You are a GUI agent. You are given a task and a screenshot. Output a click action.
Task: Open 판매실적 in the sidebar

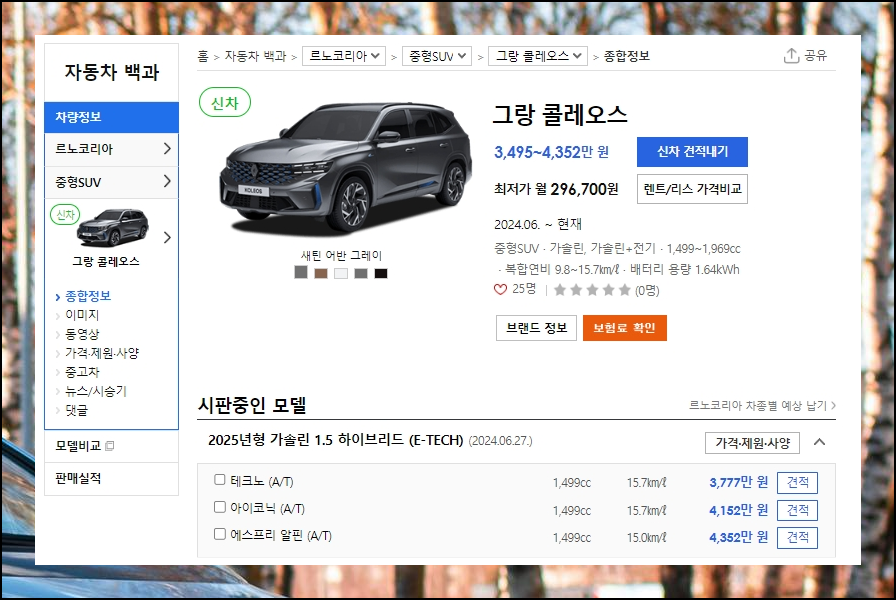78,478
